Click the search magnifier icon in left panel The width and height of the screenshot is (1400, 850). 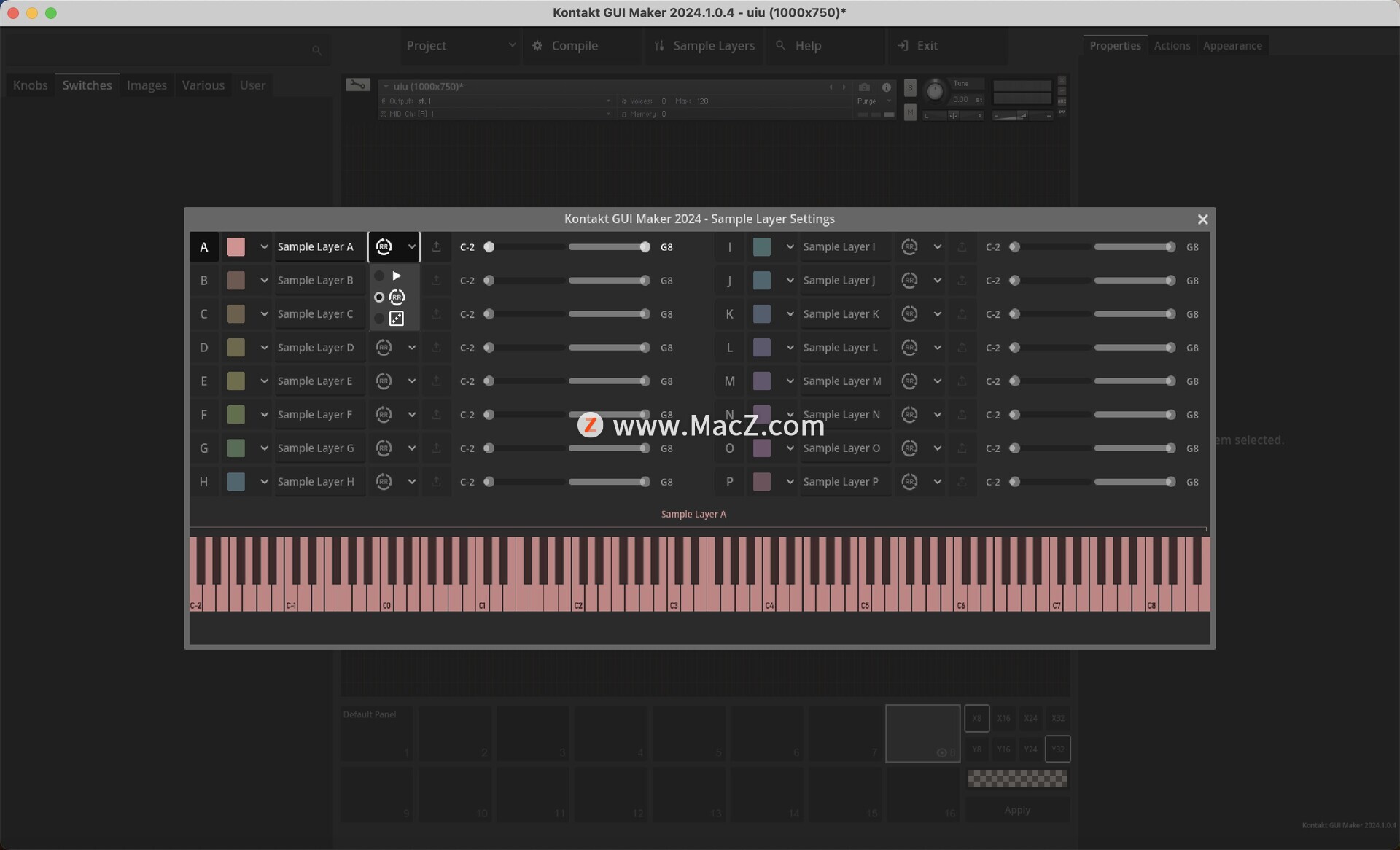(x=316, y=50)
